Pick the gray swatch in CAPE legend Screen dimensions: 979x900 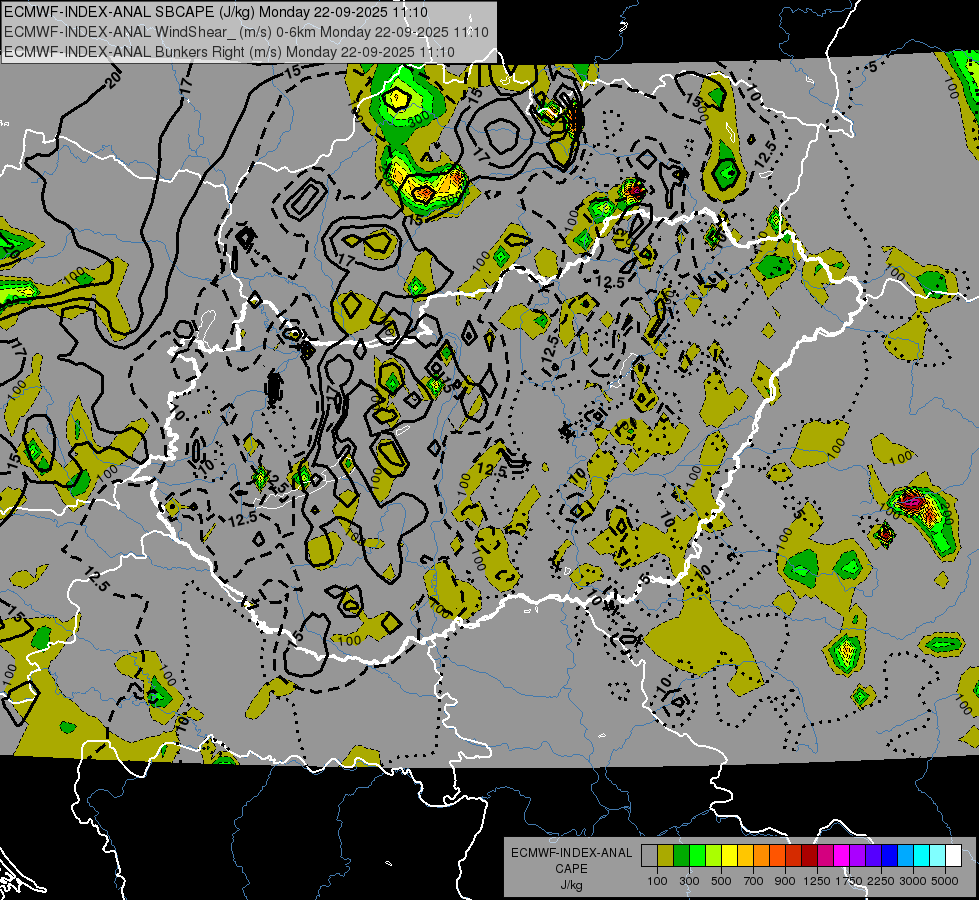pyautogui.click(x=649, y=855)
